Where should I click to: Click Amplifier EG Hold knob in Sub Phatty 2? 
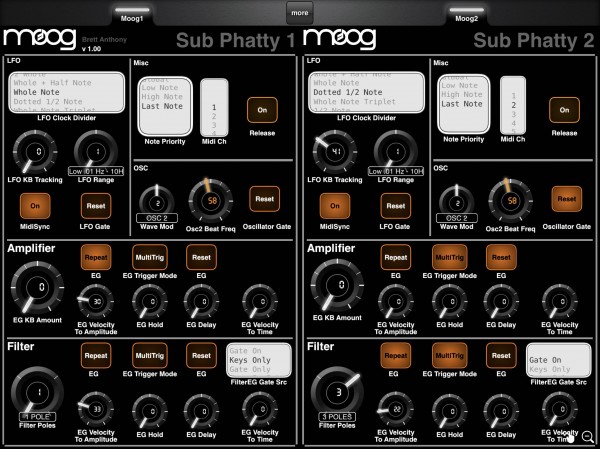pyautogui.click(x=450, y=302)
